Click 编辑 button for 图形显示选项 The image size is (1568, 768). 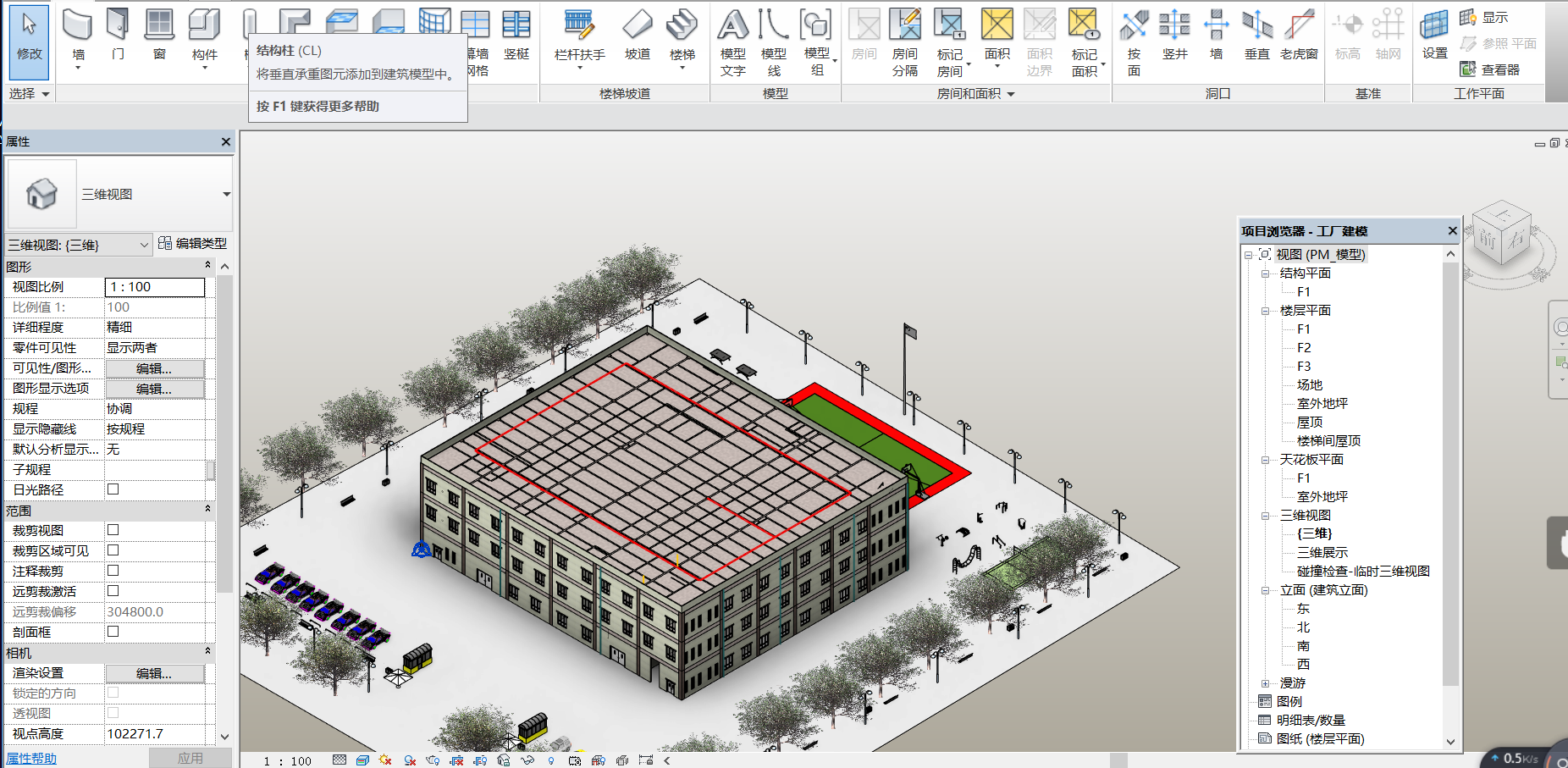pos(154,389)
